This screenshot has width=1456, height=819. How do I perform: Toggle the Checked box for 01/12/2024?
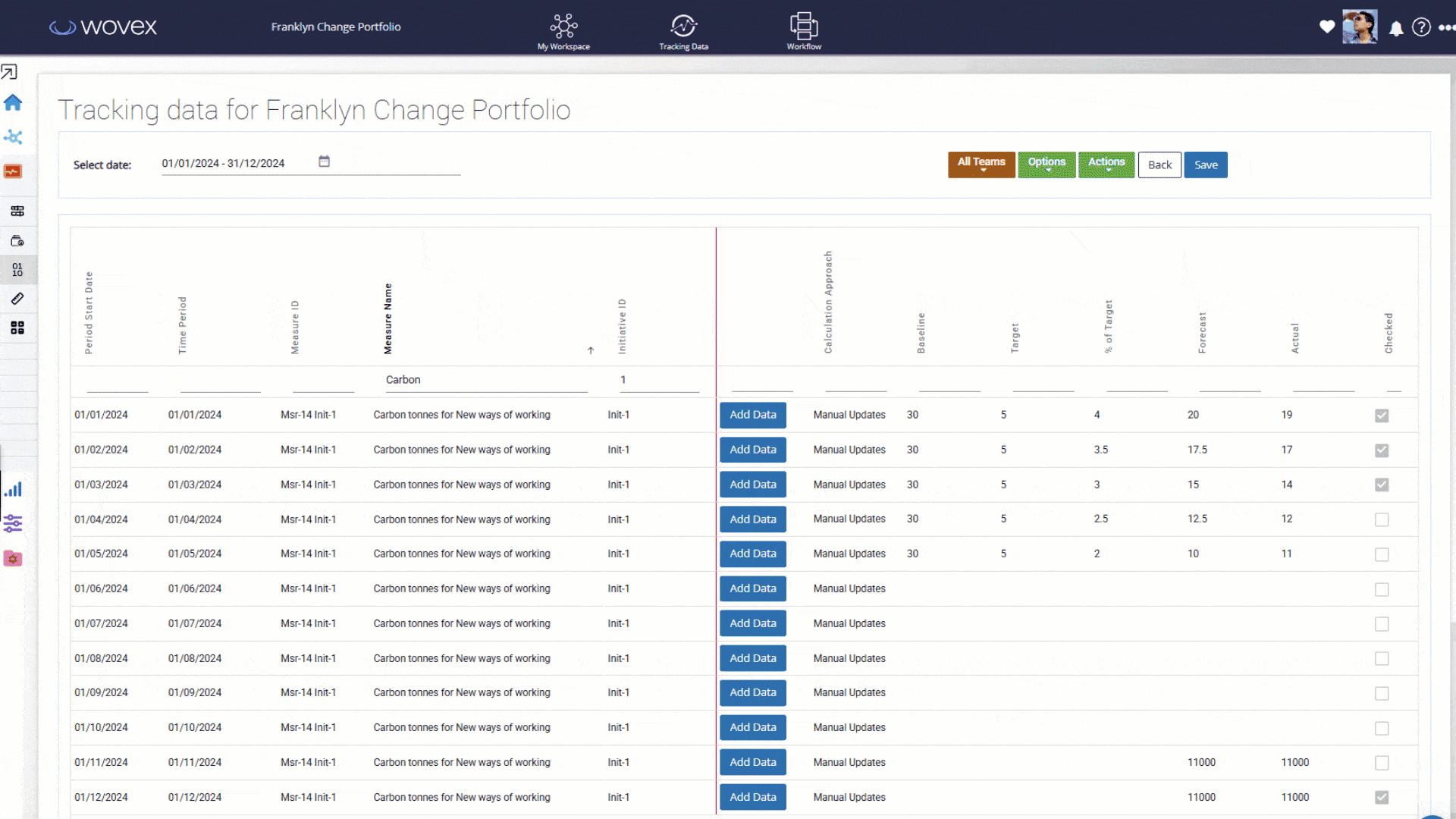(1382, 797)
